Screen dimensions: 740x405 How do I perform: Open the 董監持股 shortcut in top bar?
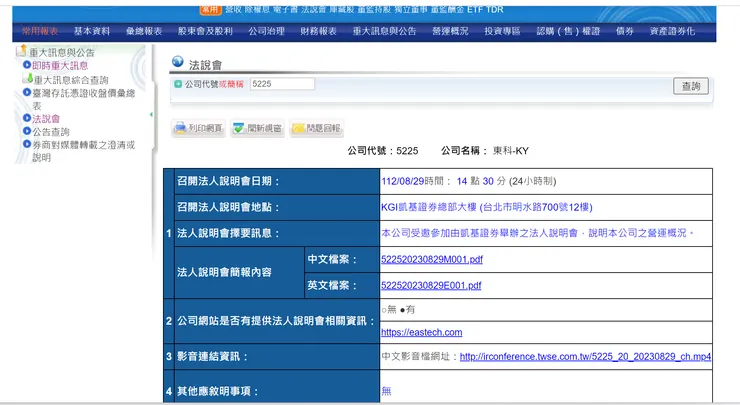tap(374, 9)
